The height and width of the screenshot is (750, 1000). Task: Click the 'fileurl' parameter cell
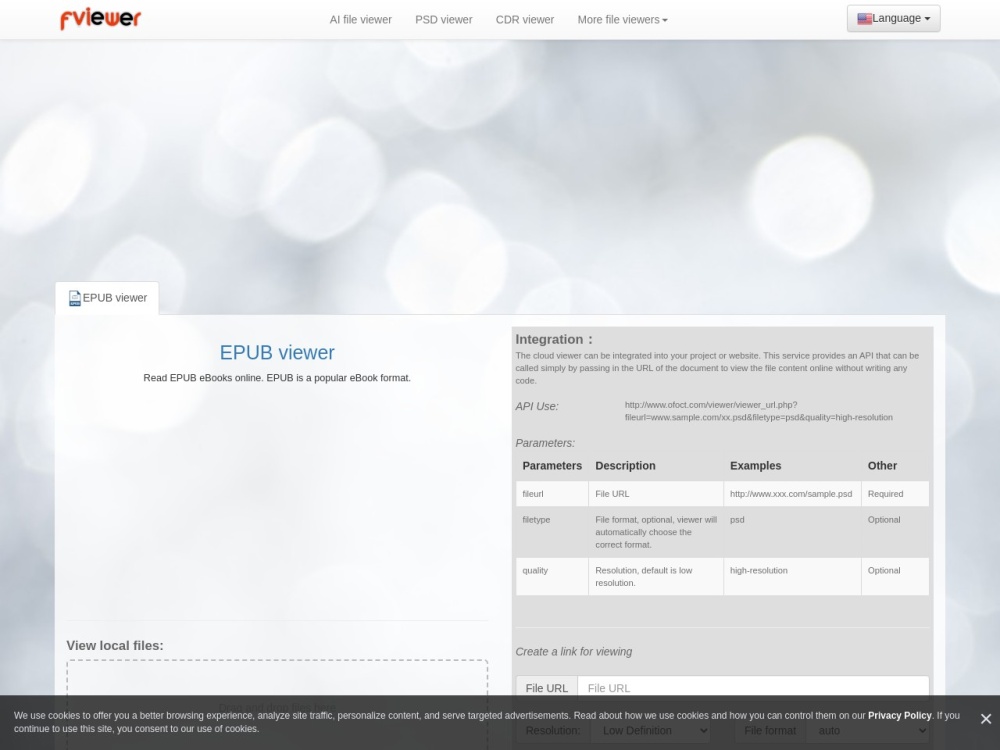pos(552,494)
